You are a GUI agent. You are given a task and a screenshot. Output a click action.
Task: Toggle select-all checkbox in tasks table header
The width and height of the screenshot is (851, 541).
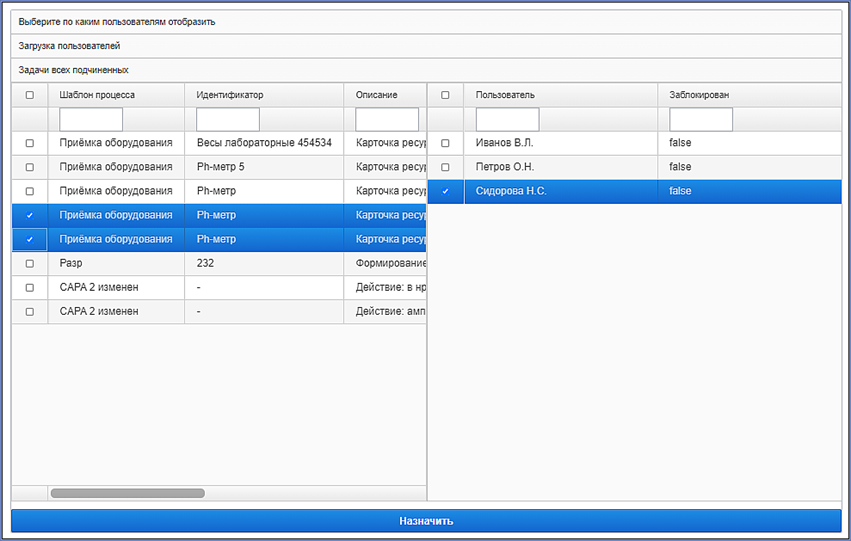coord(30,95)
